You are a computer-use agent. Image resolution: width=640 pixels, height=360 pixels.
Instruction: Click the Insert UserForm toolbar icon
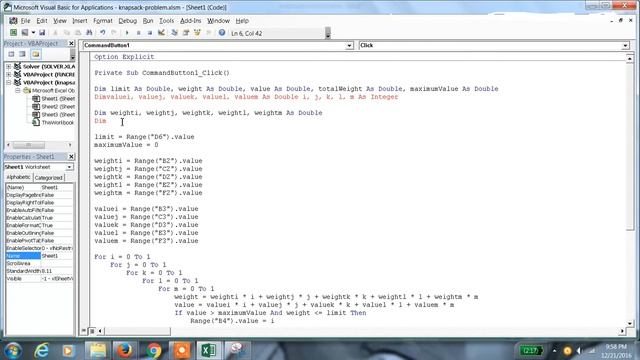(x=25, y=33)
